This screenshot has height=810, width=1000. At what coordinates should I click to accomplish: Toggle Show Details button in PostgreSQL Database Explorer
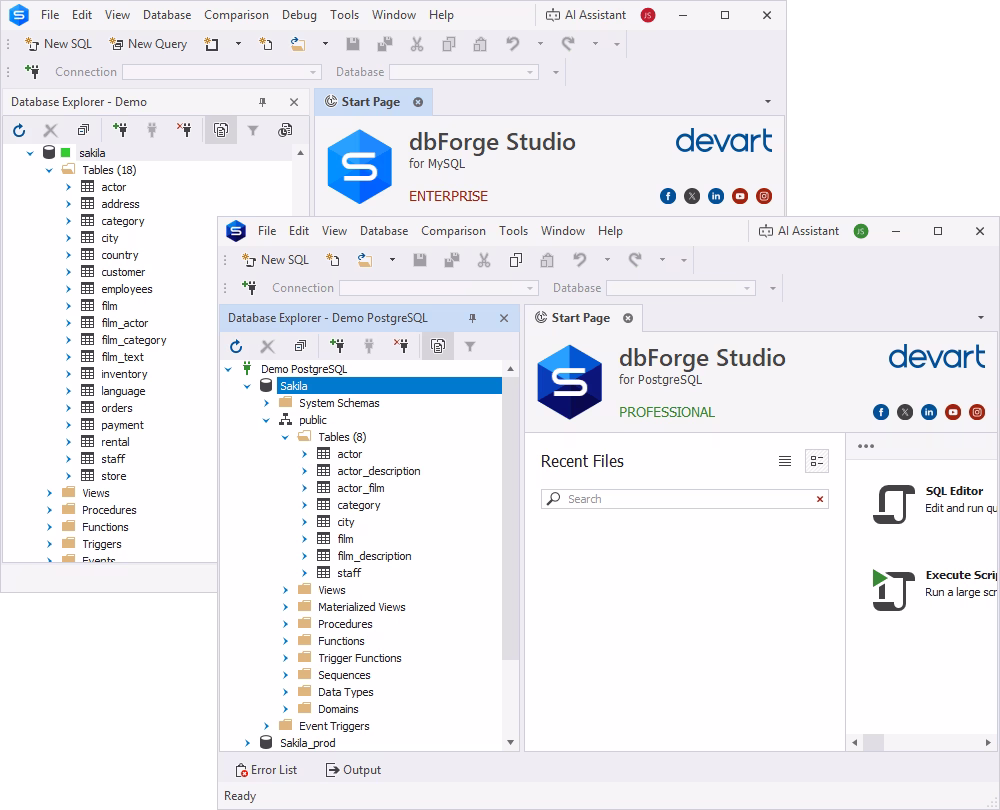[438, 346]
